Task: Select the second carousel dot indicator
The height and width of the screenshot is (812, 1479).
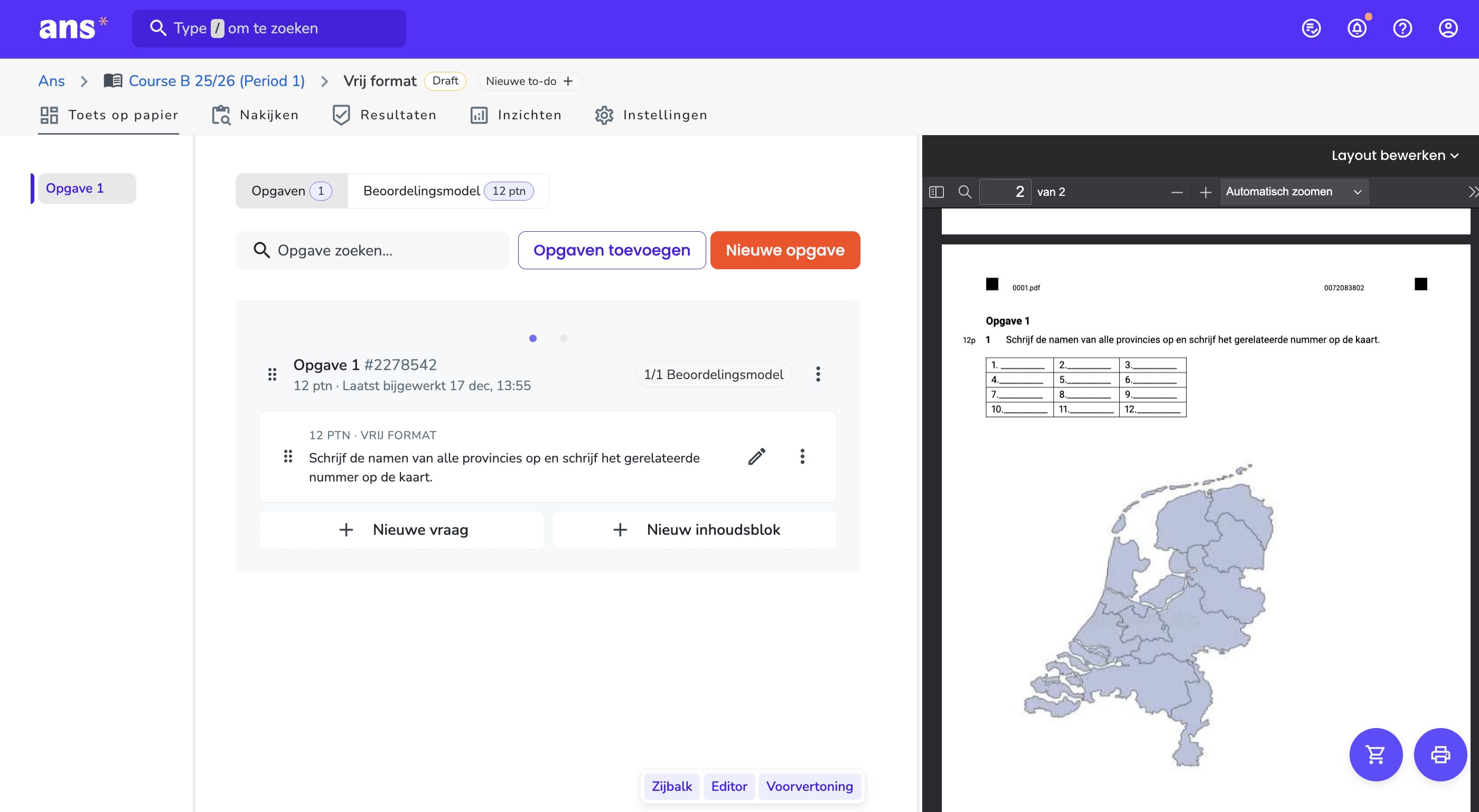Action: tap(563, 338)
